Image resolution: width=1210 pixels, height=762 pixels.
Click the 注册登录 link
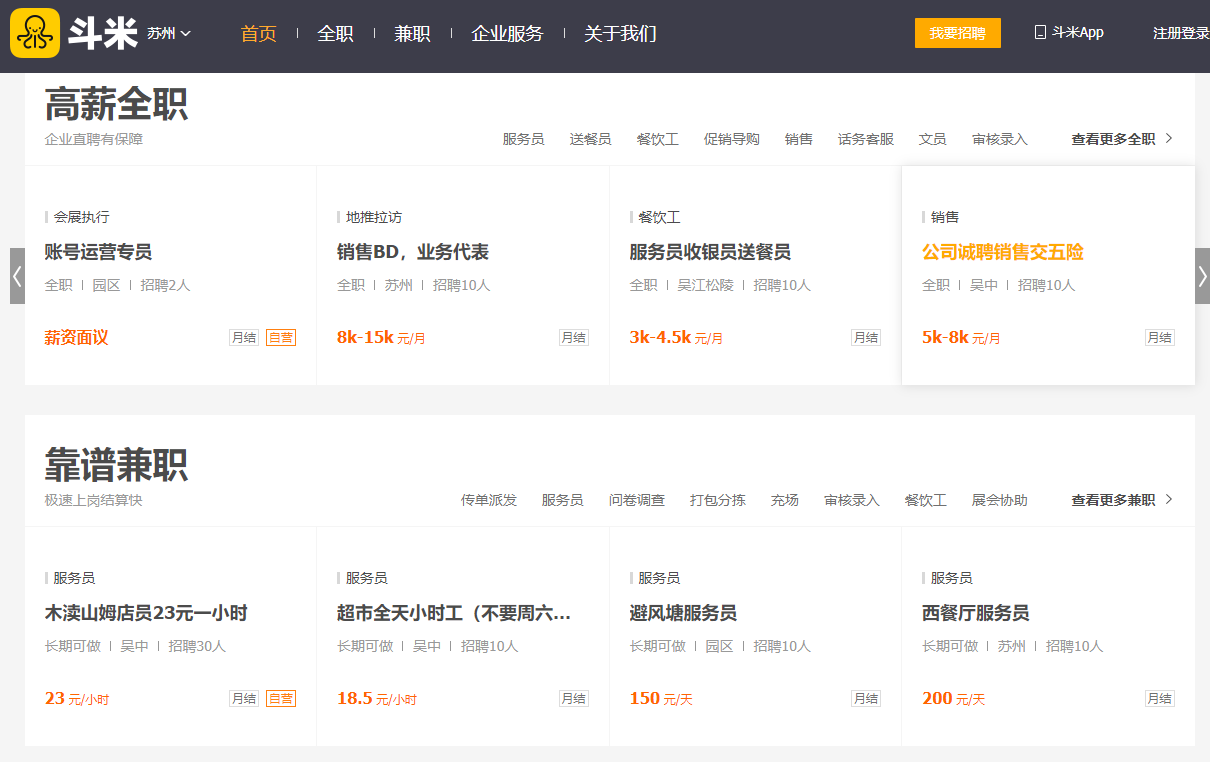[1180, 33]
